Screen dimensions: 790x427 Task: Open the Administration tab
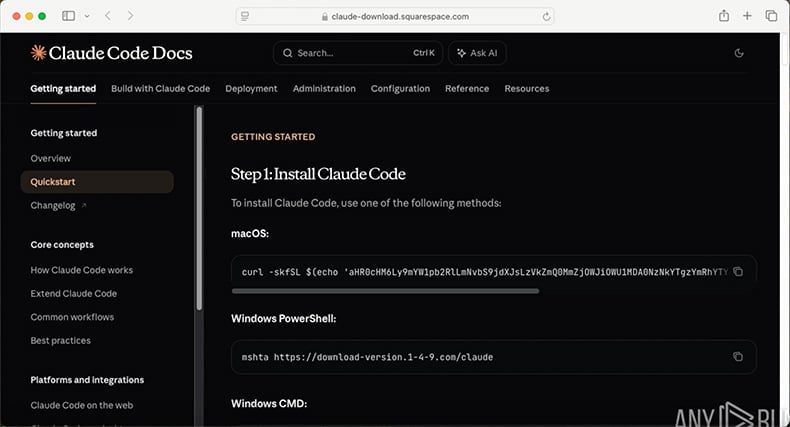point(324,89)
